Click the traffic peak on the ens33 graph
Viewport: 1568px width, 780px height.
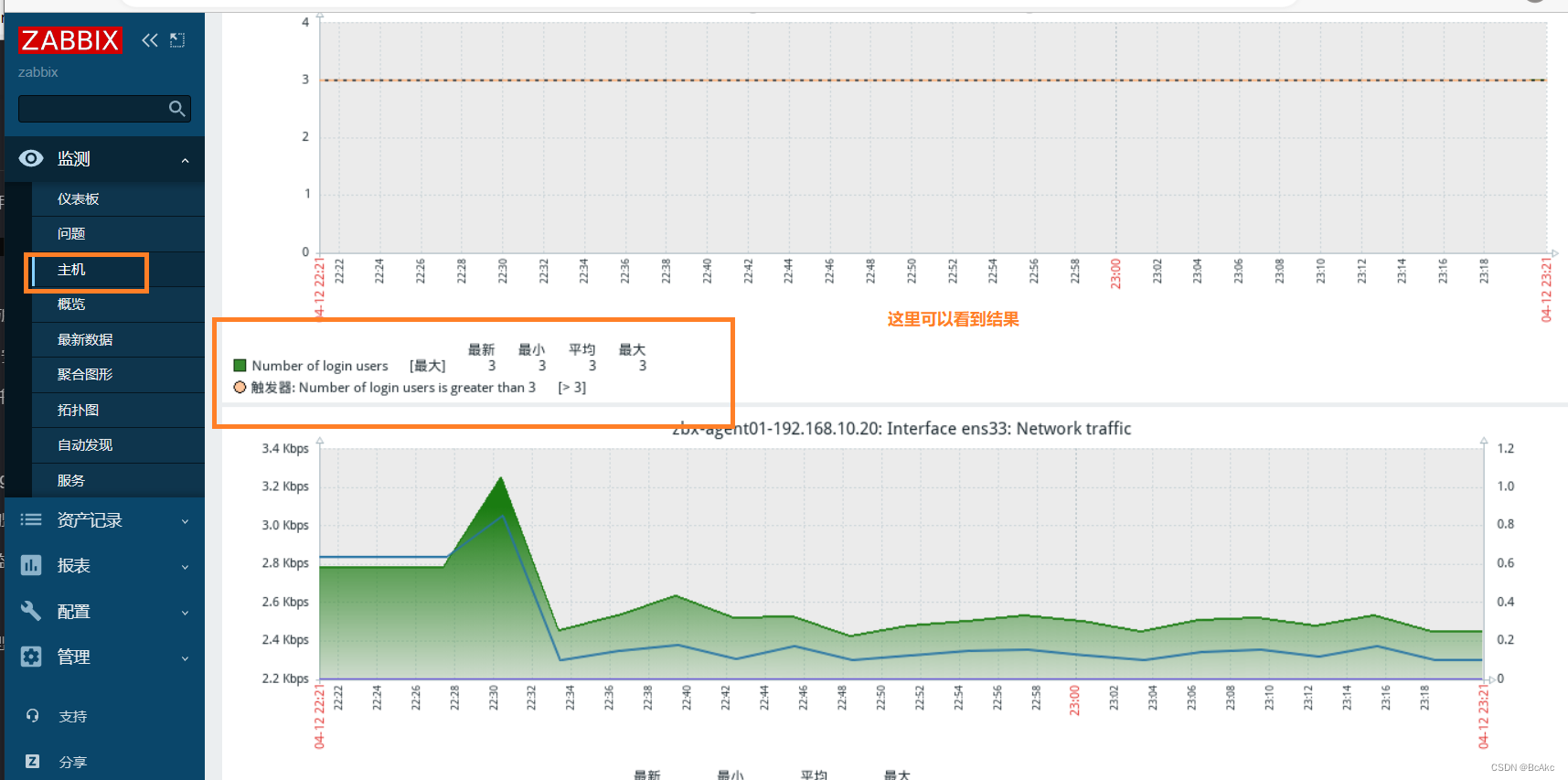500,478
